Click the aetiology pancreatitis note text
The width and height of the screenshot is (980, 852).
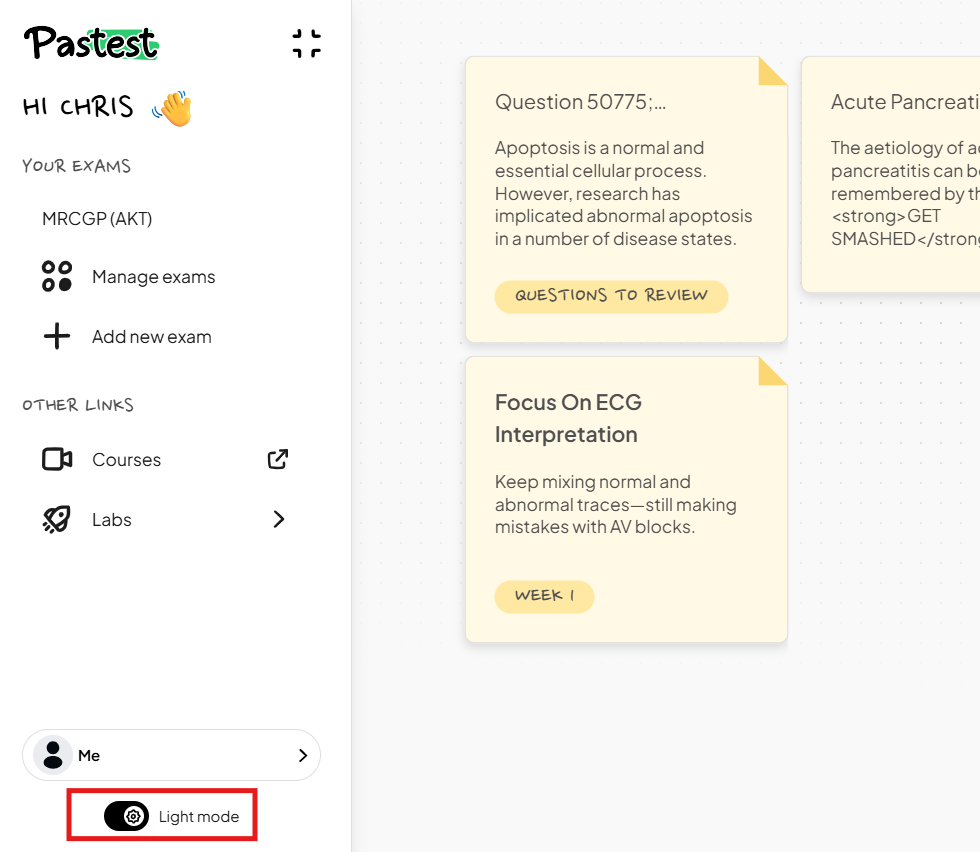905,193
